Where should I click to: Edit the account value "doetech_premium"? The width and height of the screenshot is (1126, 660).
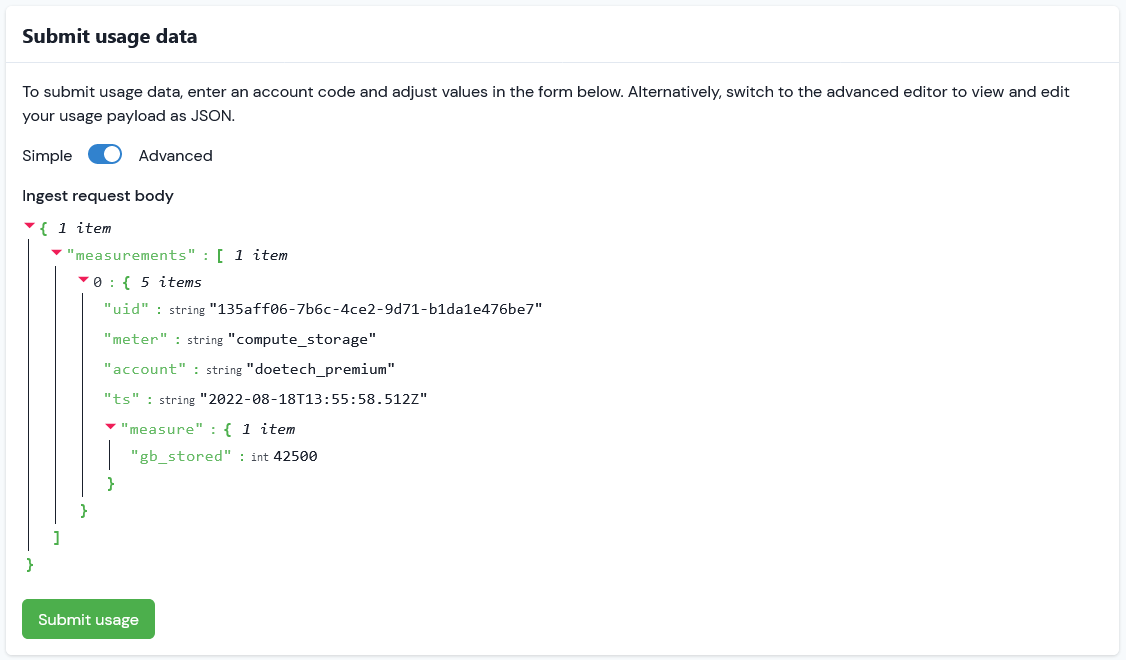tap(320, 369)
